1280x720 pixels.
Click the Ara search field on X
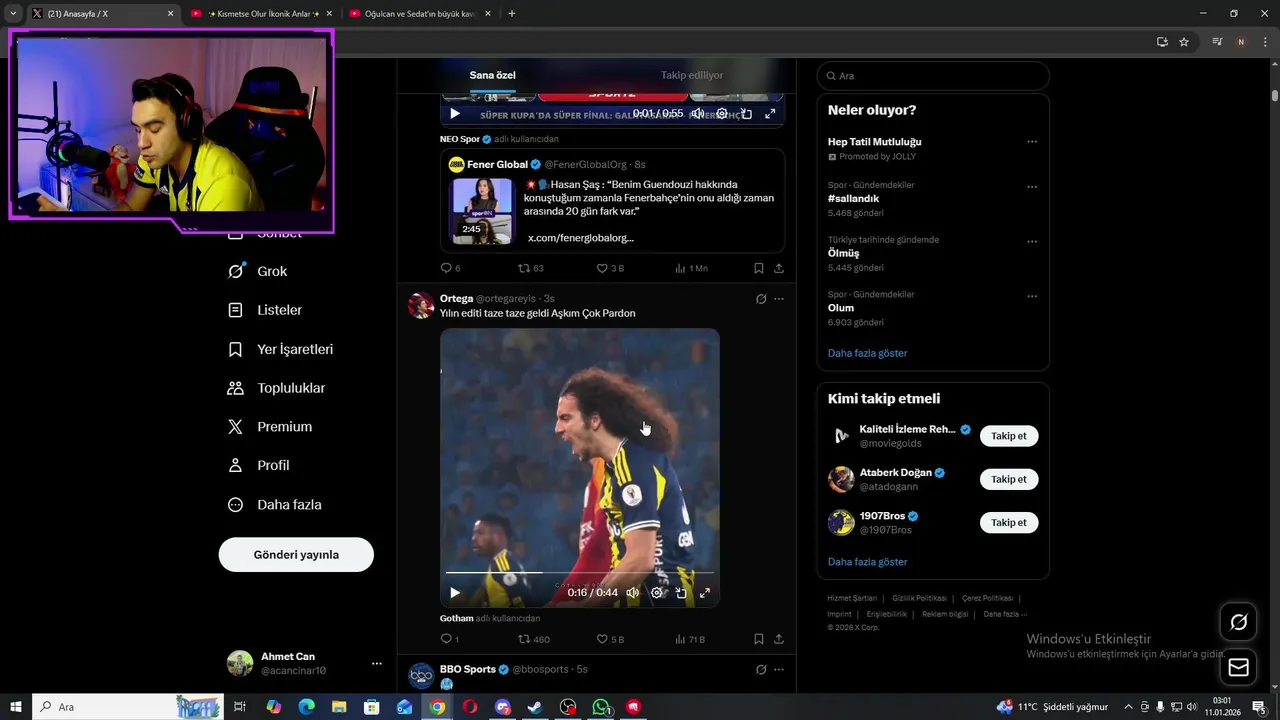coord(933,76)
